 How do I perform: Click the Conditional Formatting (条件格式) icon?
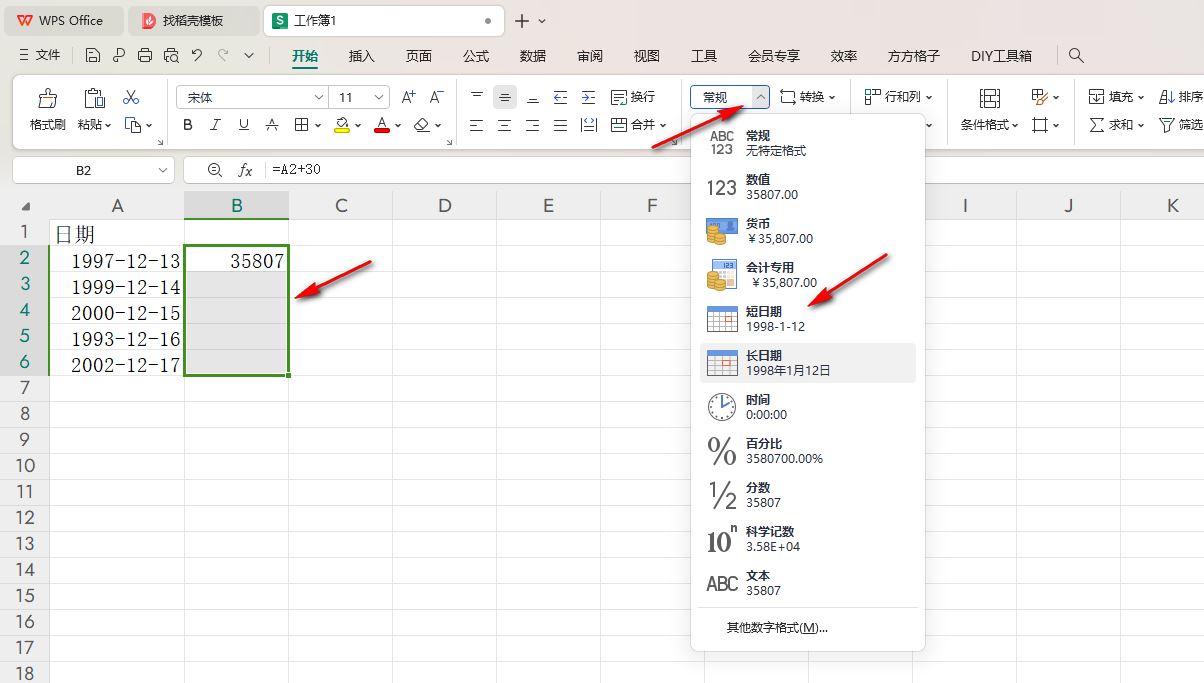coord(989,98)
